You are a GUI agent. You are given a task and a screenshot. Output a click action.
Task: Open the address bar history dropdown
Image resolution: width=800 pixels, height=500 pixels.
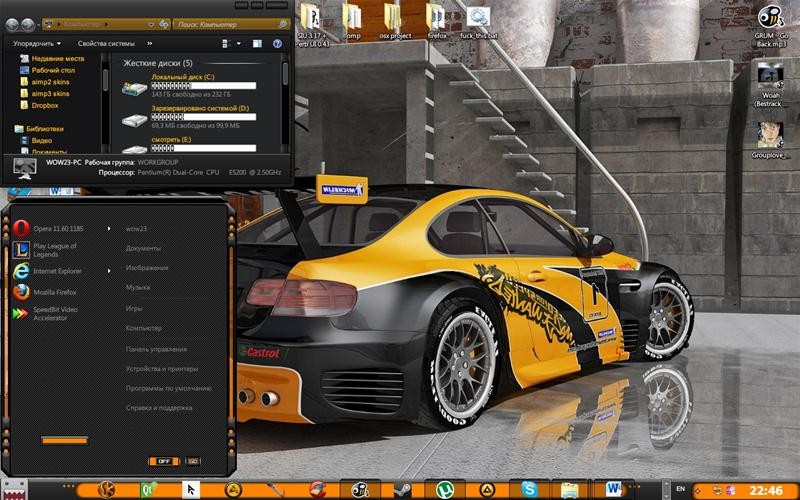point(152,24)
